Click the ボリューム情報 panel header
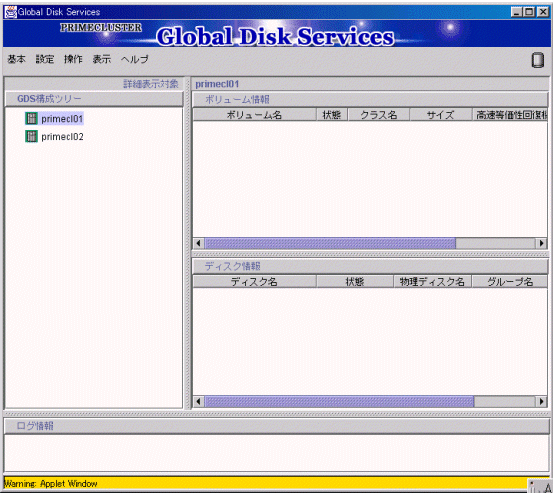 (x=370, y=100)
